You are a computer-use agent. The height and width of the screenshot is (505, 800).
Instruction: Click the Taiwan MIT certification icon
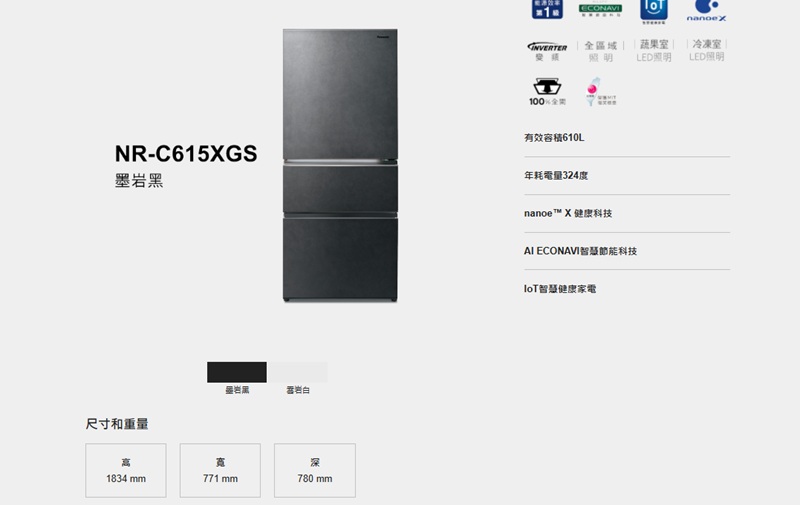click(601, 92)
